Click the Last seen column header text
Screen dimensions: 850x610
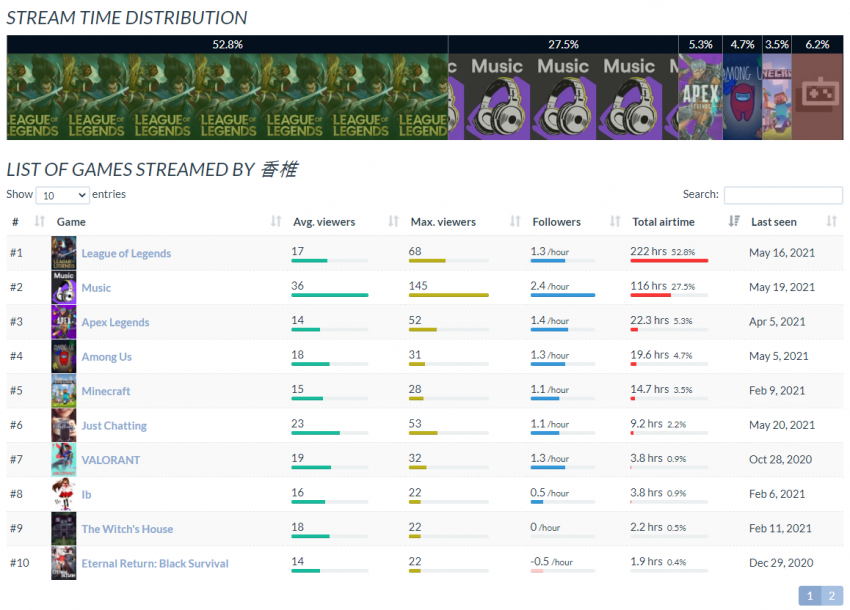coord(774,222)
